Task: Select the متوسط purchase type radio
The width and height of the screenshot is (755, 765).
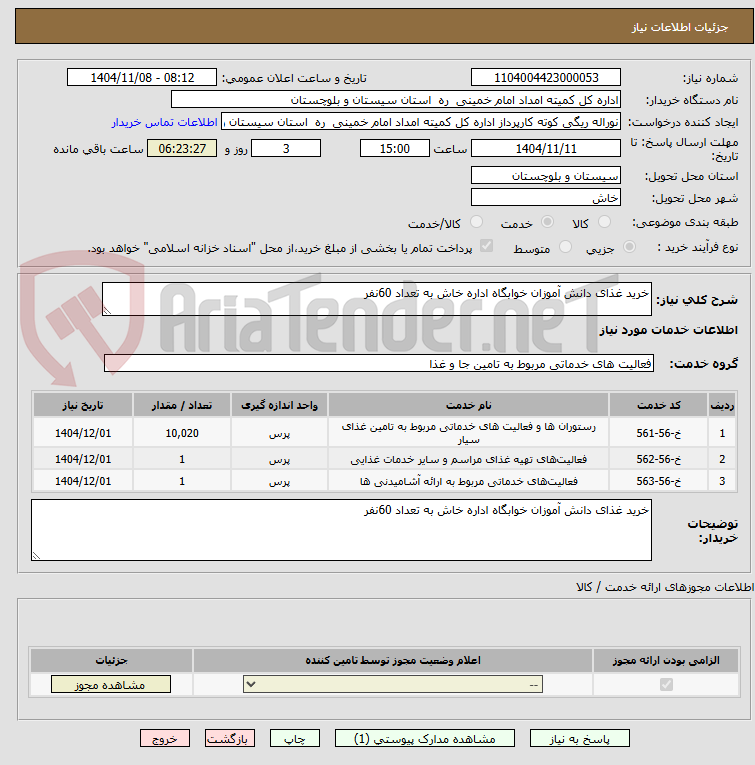Action: tap(565, 247)
